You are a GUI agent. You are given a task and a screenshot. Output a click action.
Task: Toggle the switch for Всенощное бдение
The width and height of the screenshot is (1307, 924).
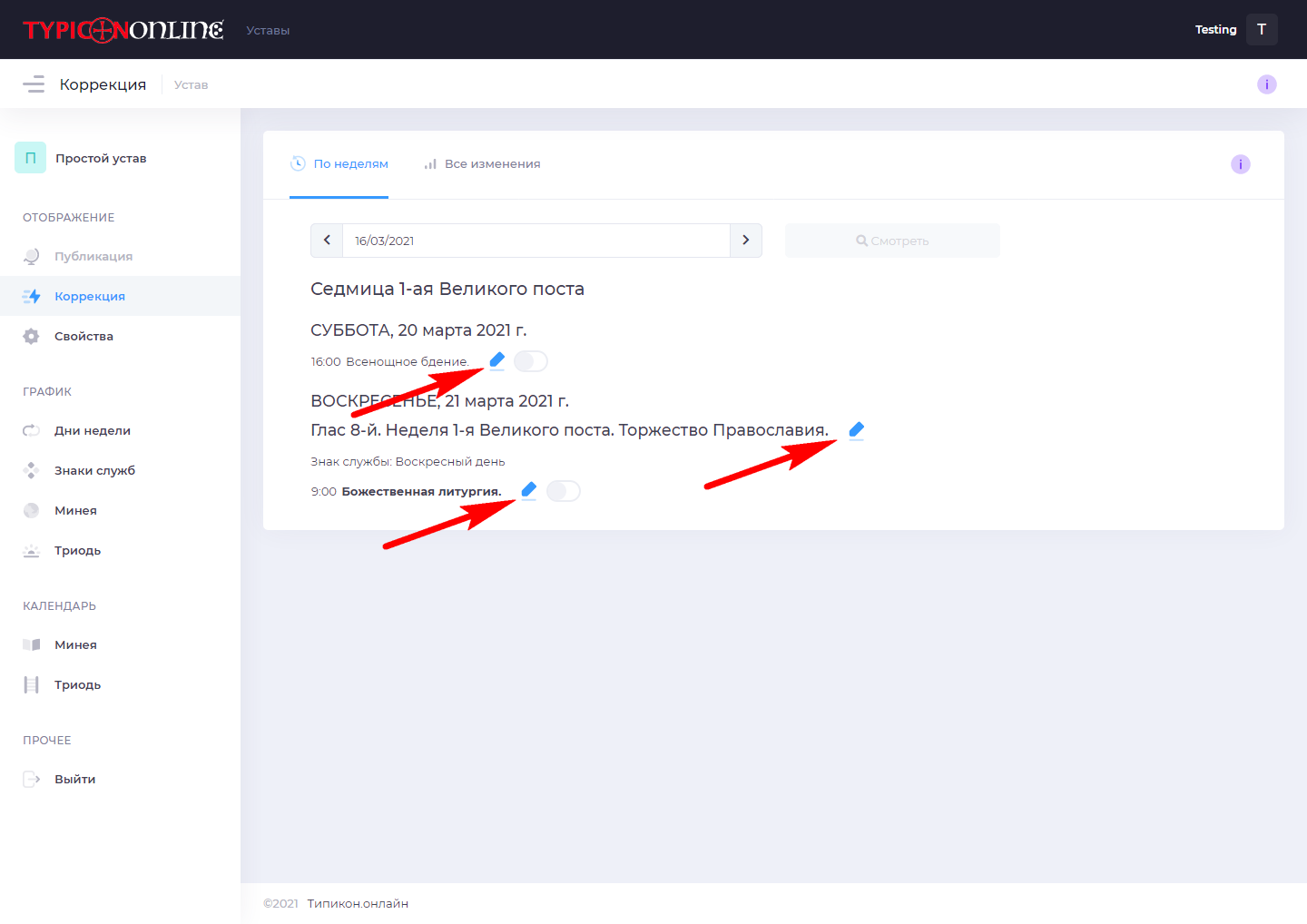click(531, 361)
